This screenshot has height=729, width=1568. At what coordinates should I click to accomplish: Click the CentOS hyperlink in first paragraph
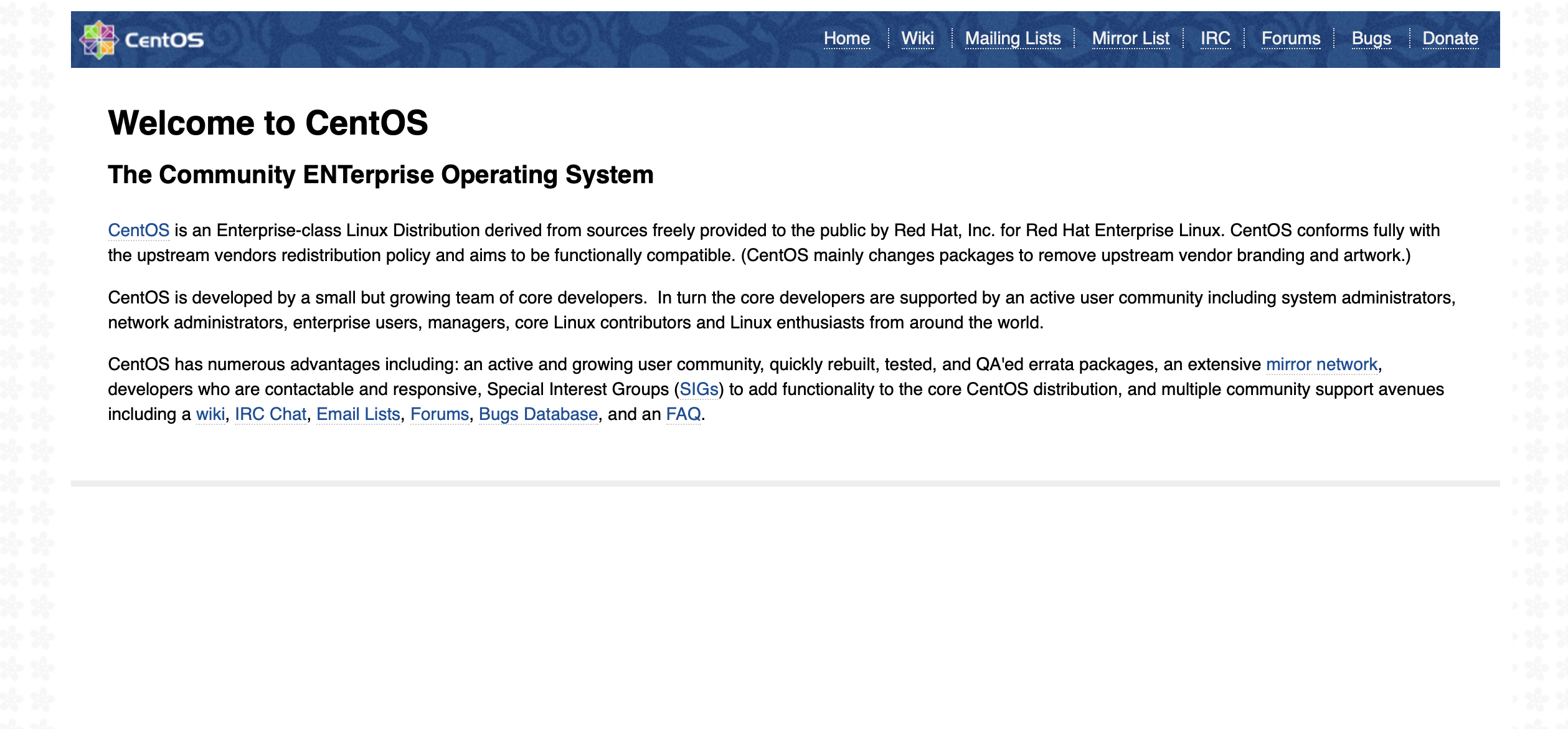click(139, 231)
